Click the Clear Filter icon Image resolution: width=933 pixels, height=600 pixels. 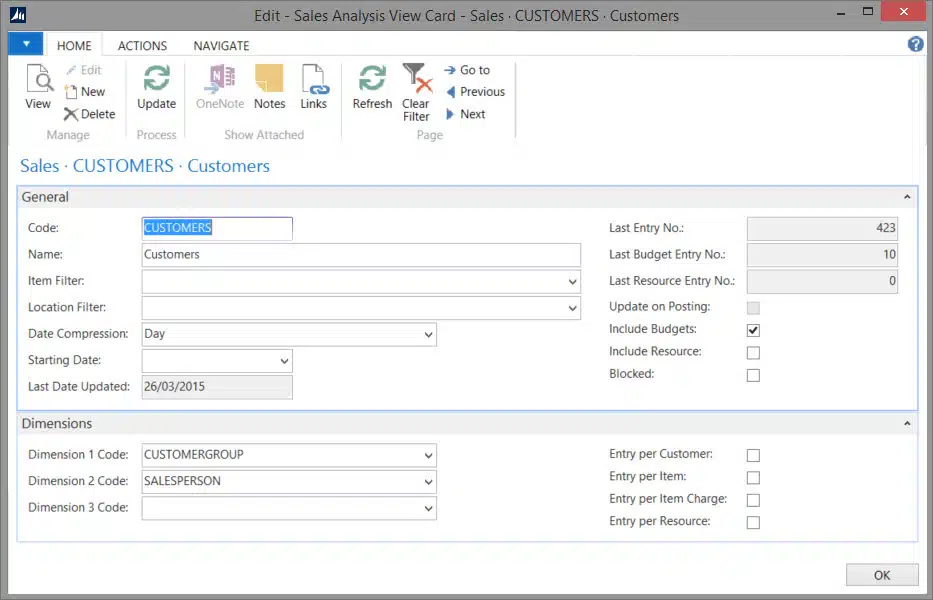point(416,91)
